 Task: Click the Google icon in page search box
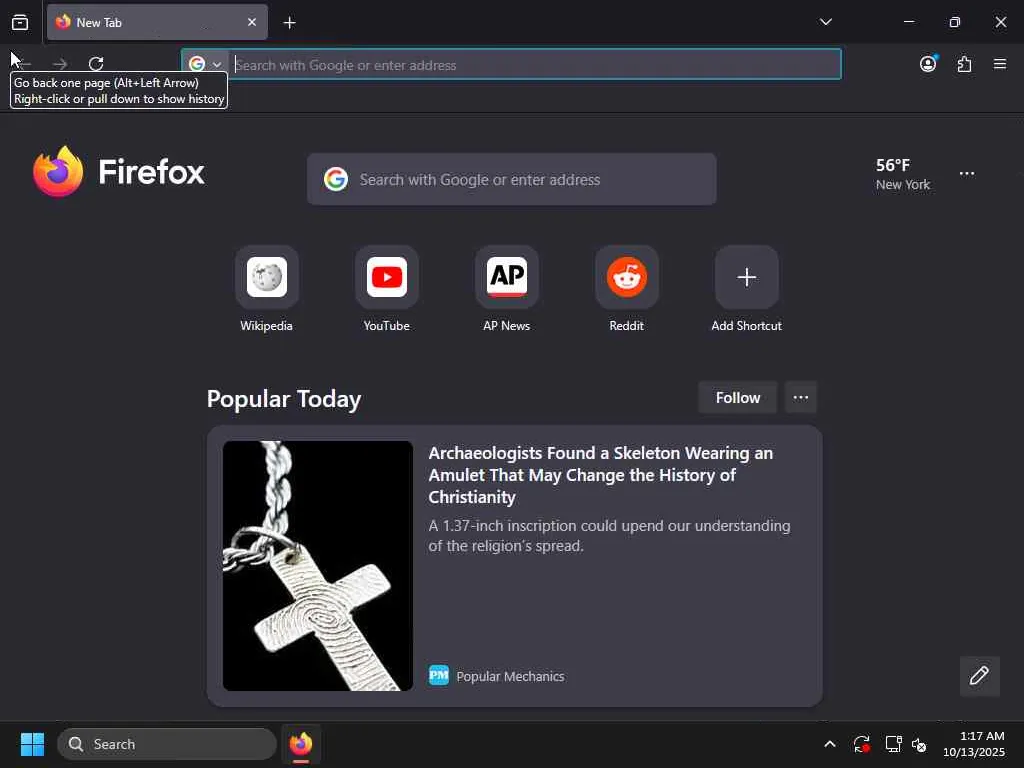[x=336, y=179]
